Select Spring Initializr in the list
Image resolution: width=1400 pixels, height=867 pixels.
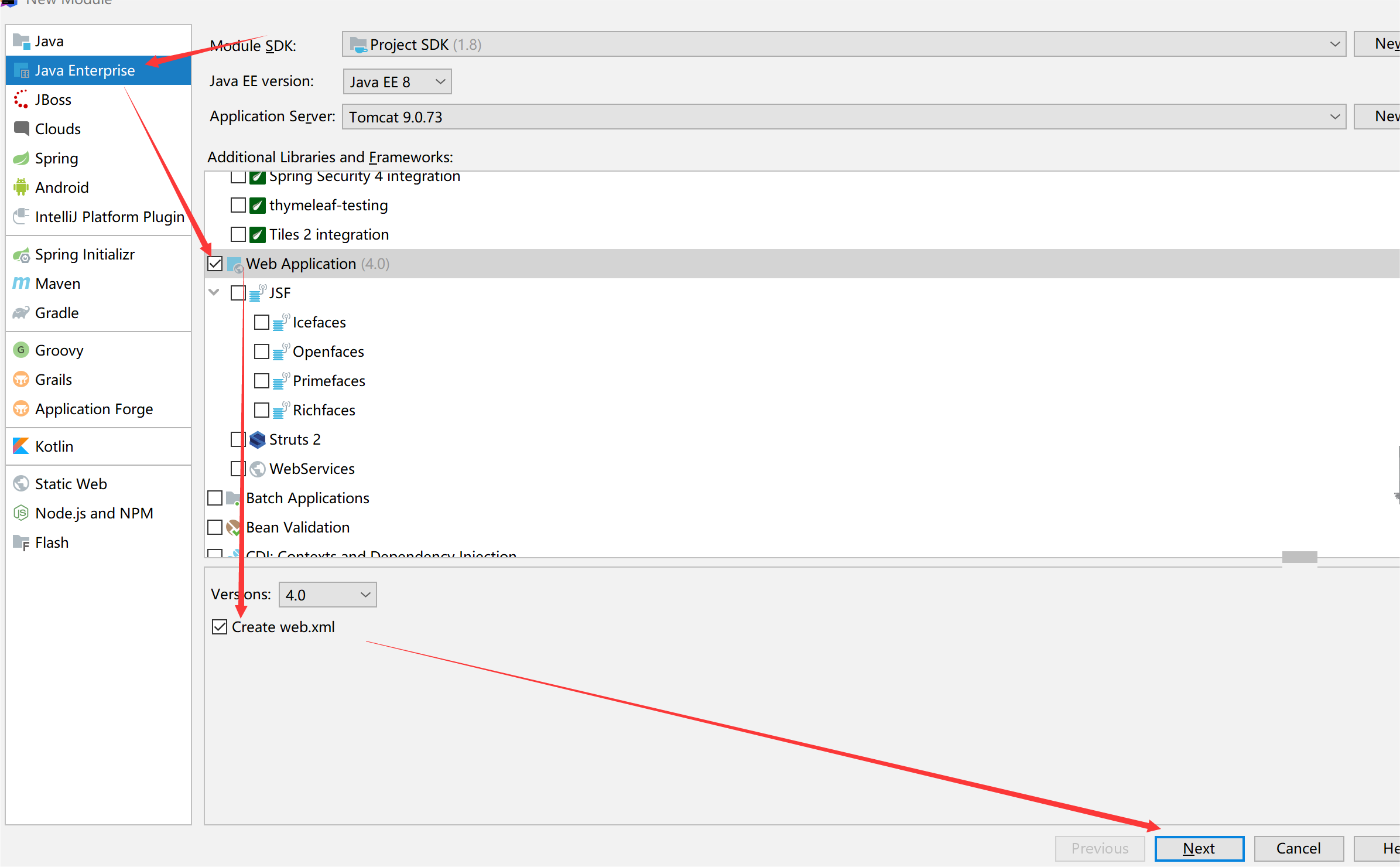[98, 254]
